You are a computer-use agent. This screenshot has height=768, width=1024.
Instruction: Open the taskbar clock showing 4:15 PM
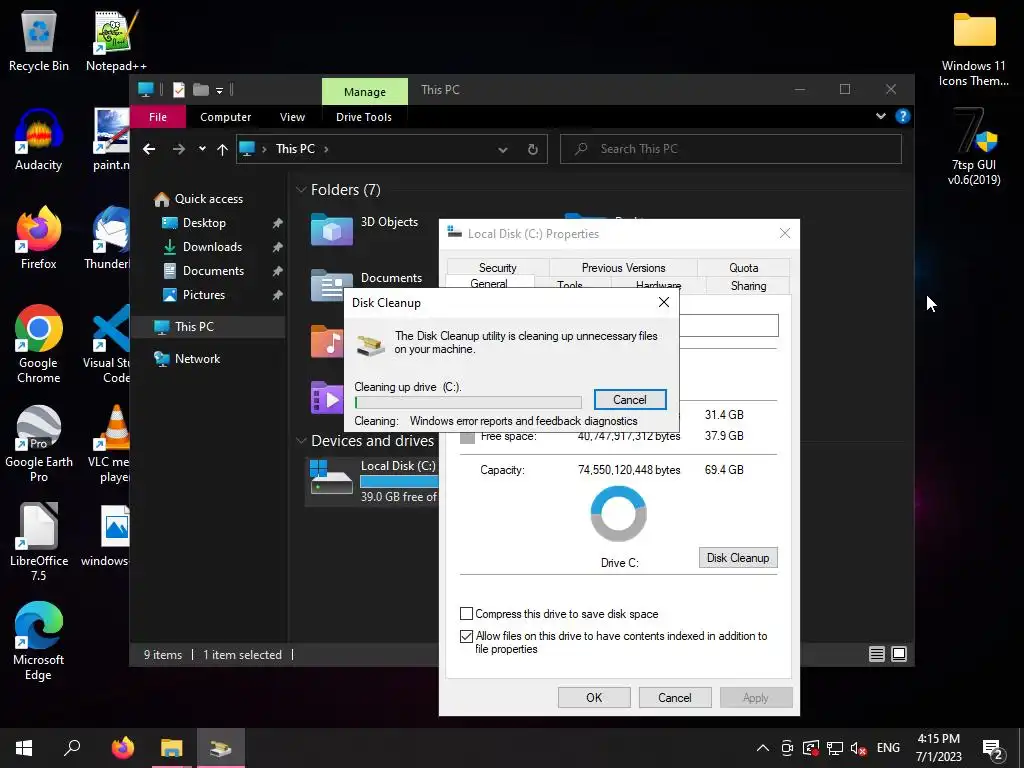[938, 748]
